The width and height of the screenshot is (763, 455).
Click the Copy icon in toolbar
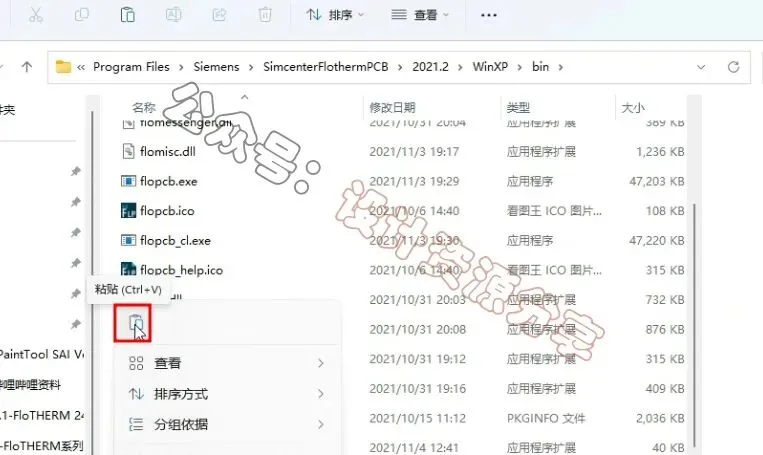81,15
